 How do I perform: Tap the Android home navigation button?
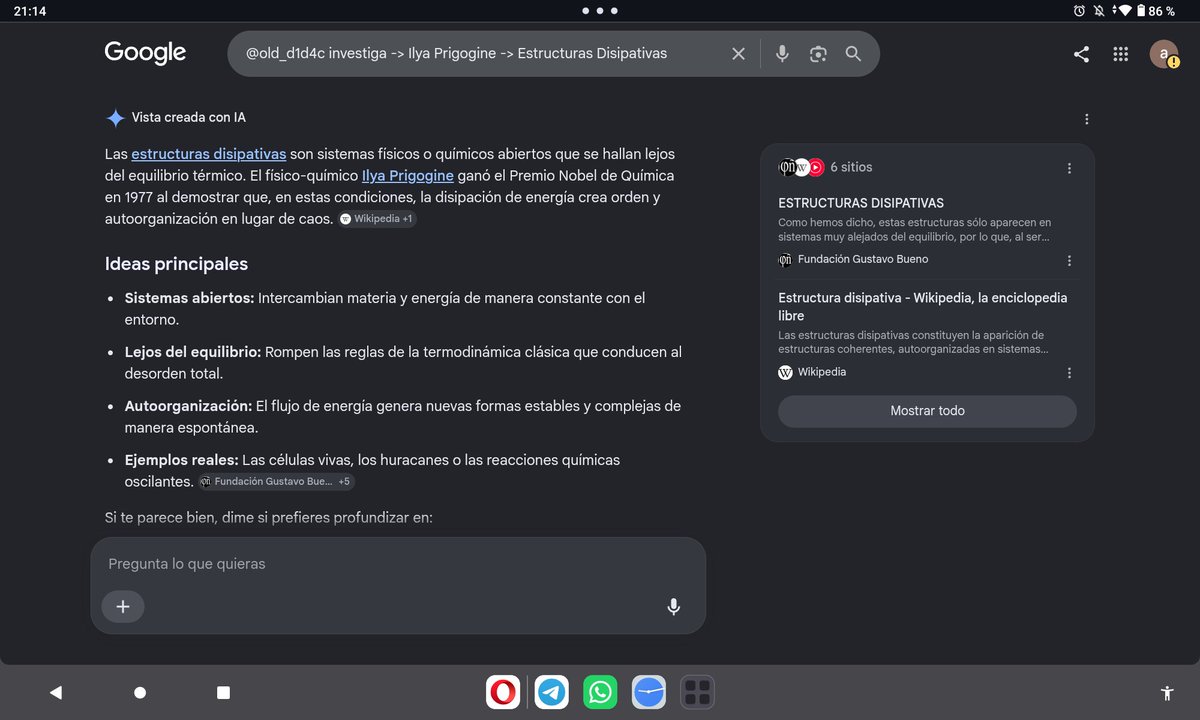pyautogui.click(x=140, y=693)
